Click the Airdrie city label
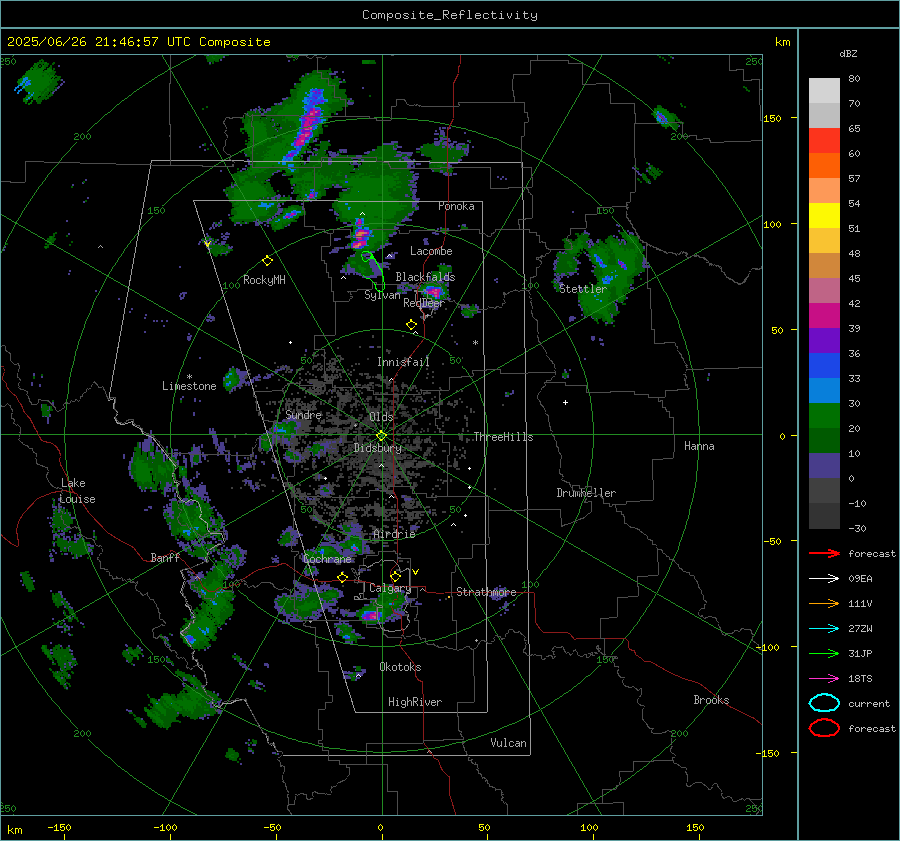 (x=394, y=534)
